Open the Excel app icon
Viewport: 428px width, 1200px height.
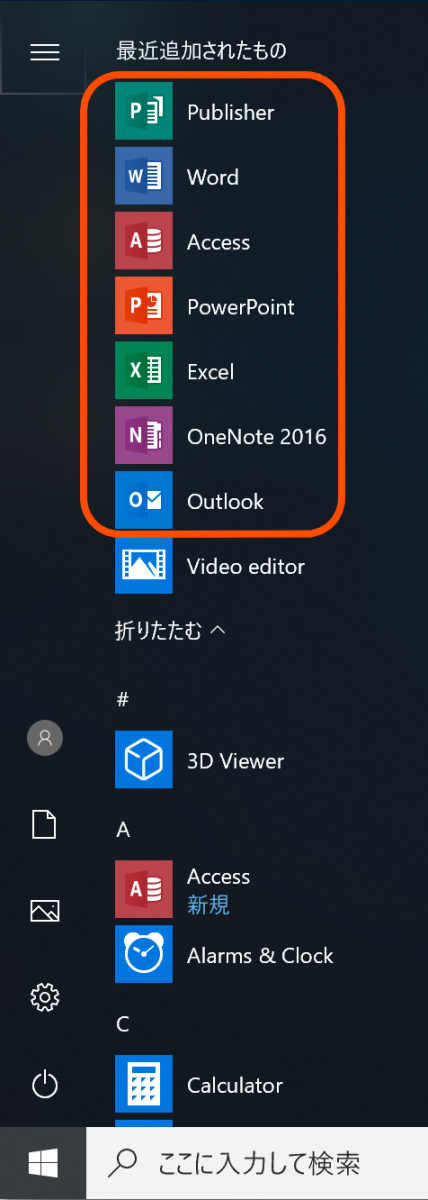point(144,371)
